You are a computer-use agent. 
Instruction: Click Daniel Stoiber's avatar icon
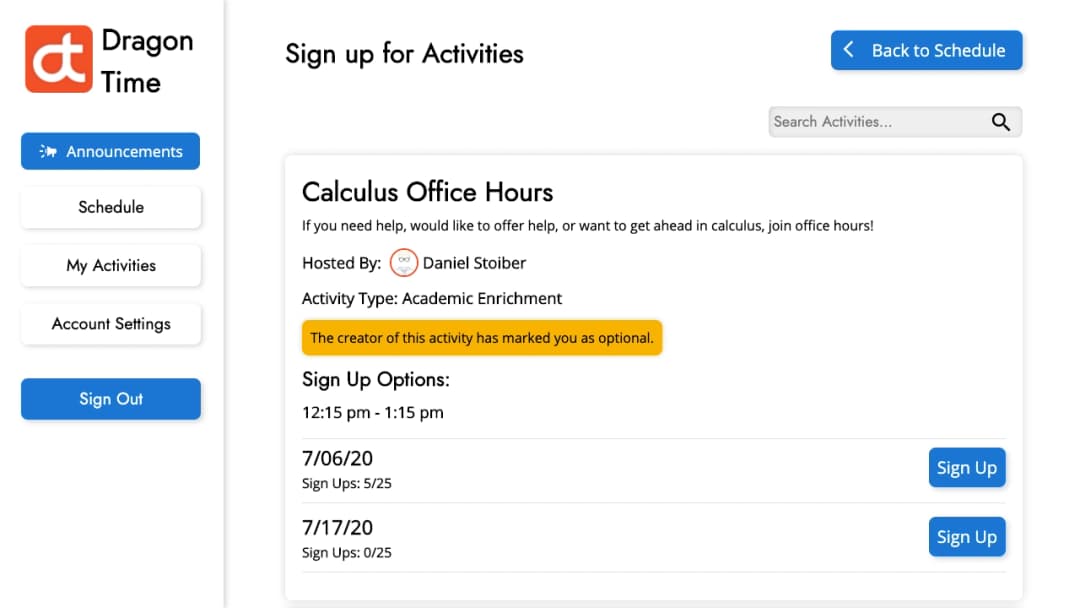[404, 262]
